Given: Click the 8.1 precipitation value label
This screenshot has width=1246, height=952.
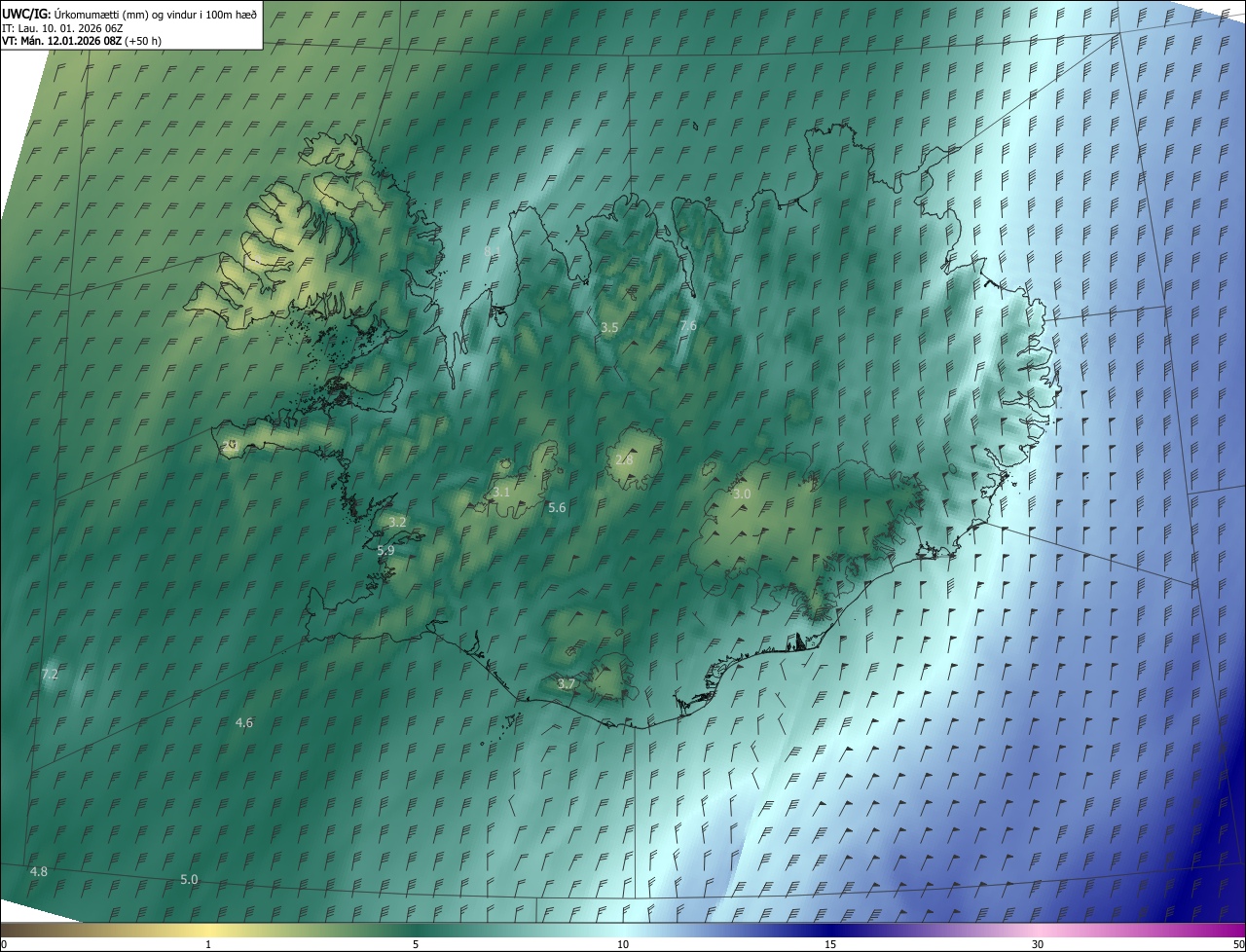Looking at the screenshot, I should point(492,252).
